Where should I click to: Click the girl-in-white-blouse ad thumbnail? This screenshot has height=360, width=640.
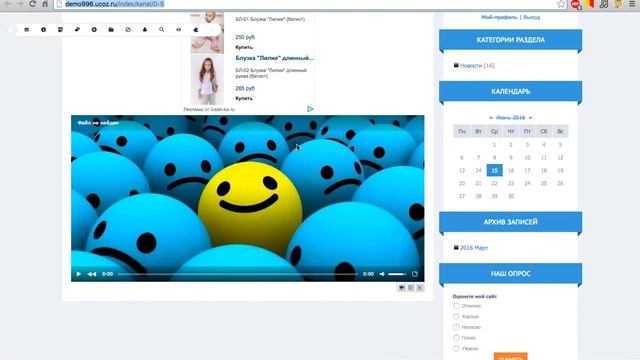click(x=207, y=80)
